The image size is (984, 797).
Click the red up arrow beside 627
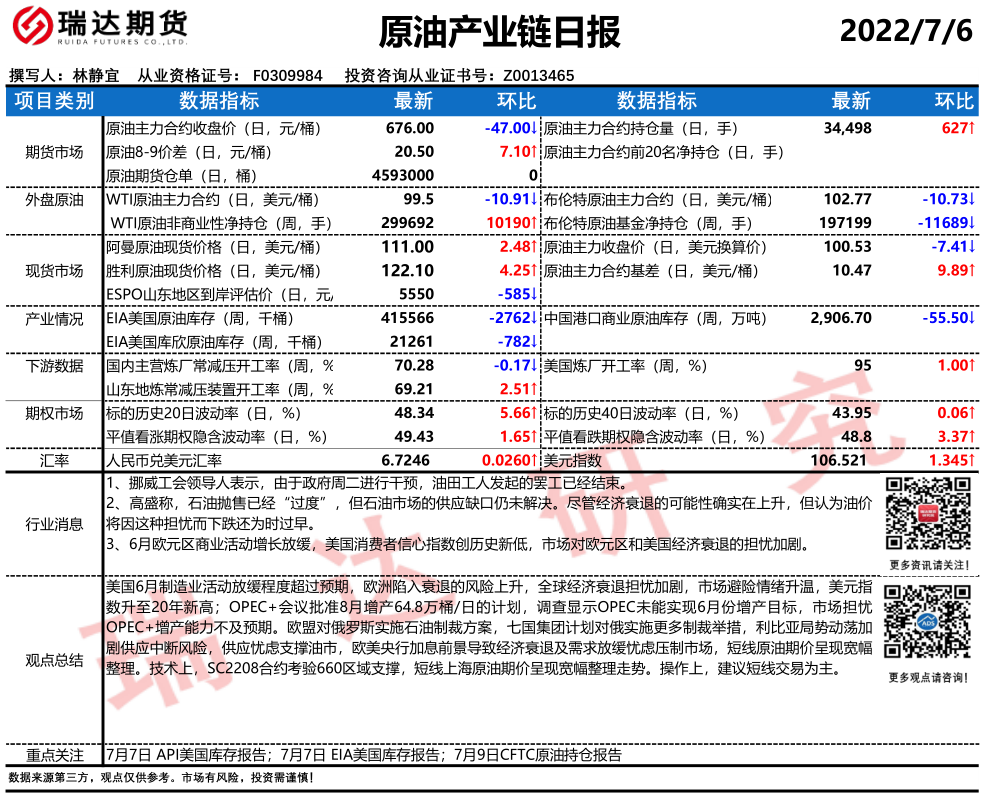972,128
